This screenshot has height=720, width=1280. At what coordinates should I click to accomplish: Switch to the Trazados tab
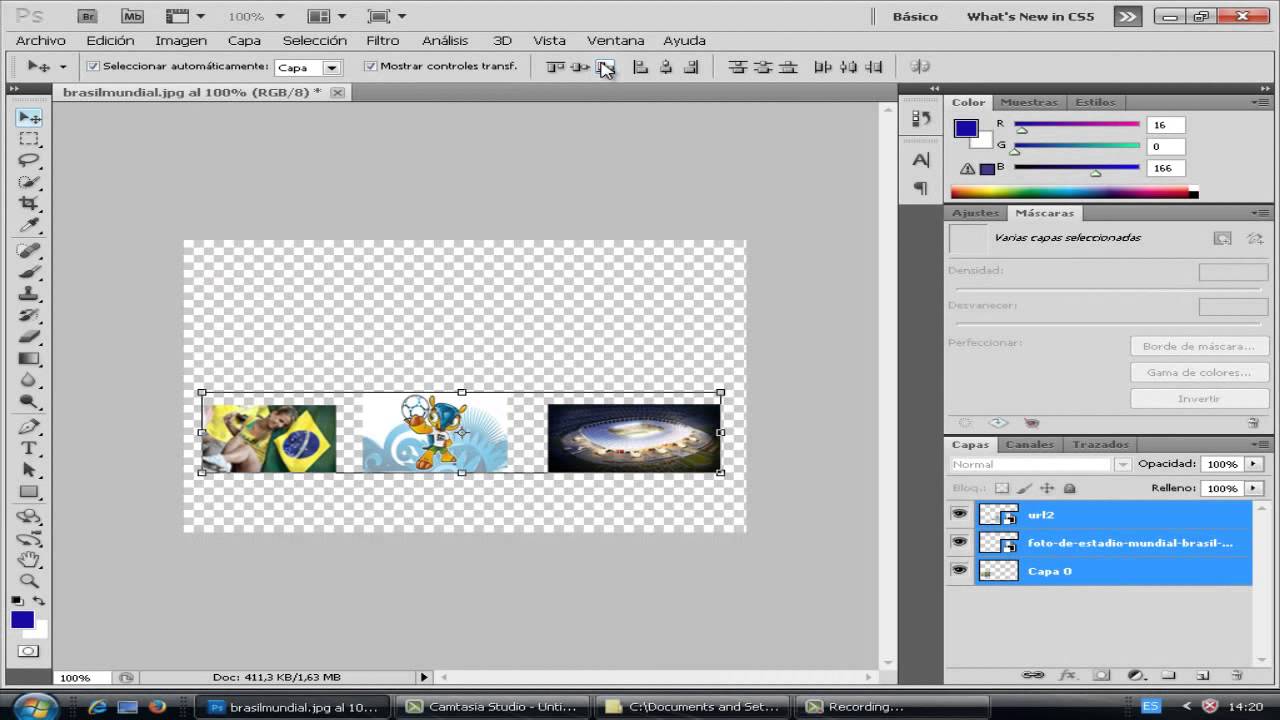pyautogui.click(x=1100, y=444)
